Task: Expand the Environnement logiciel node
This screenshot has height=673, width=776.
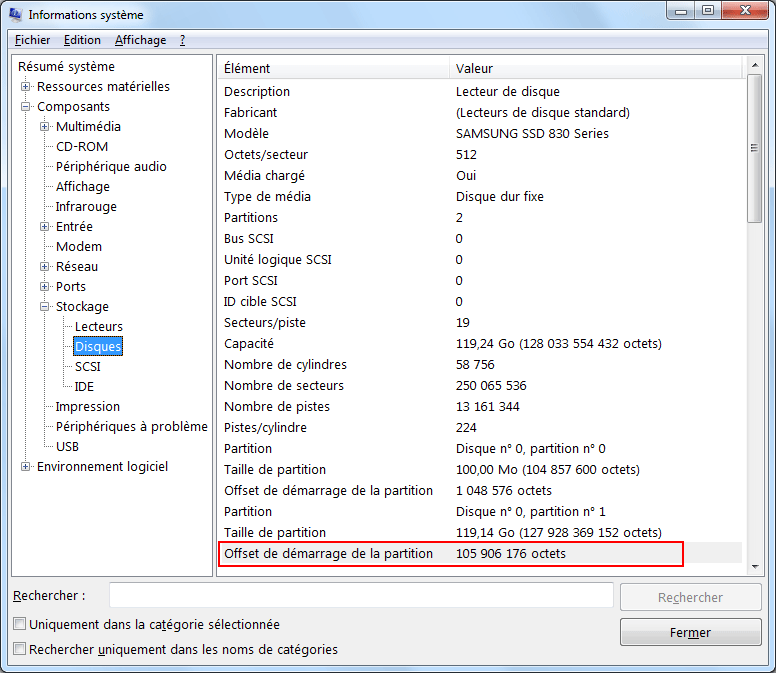Action: tap(26, 467)
